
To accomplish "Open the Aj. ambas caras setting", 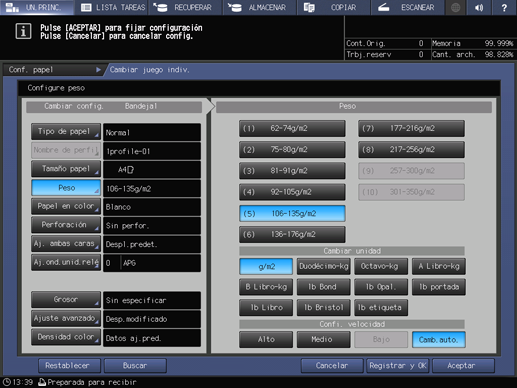I will (x=66, y=244).
